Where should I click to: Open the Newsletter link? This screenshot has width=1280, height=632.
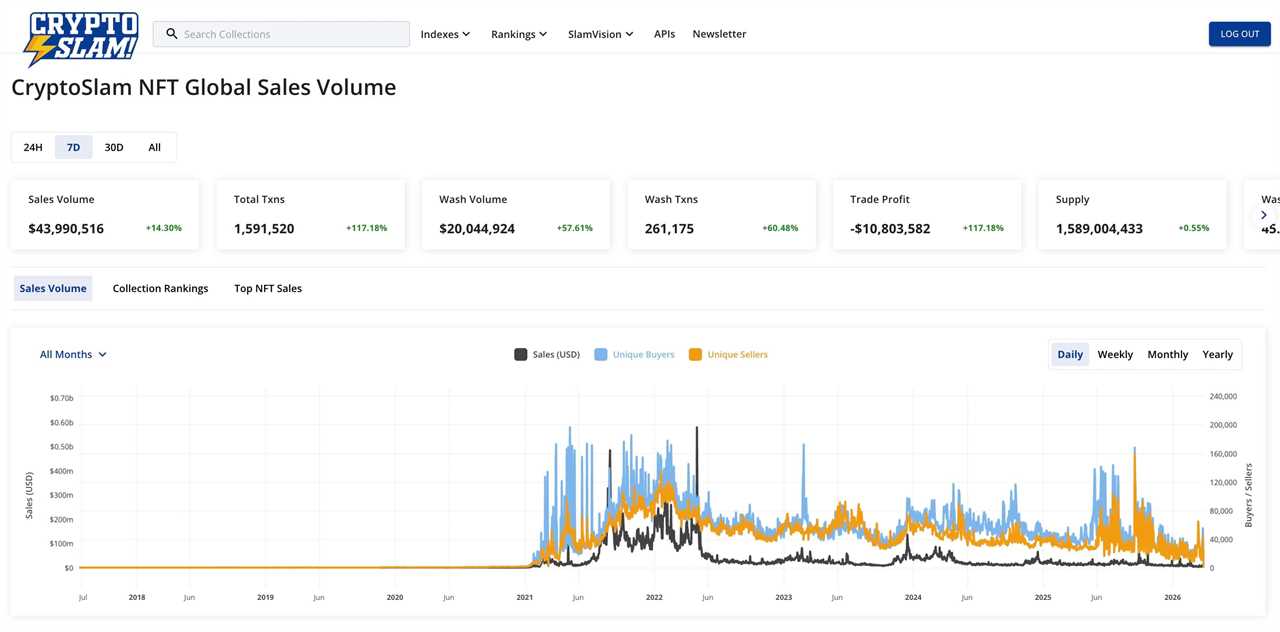pyautogui.click(x=719, y=34)
